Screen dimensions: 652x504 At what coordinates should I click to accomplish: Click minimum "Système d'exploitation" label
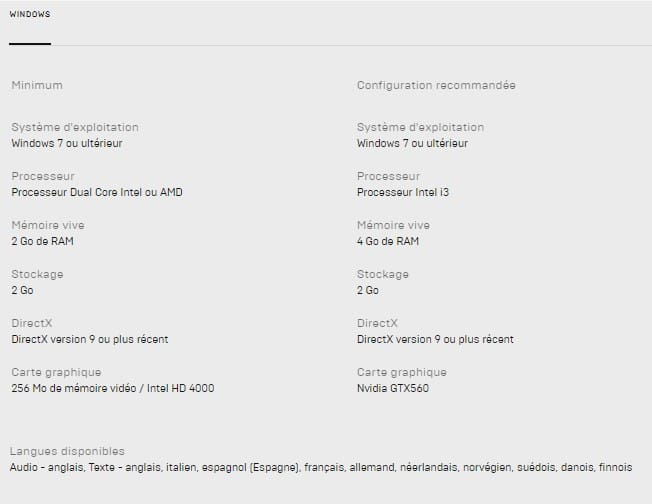(x=75, y=128)
